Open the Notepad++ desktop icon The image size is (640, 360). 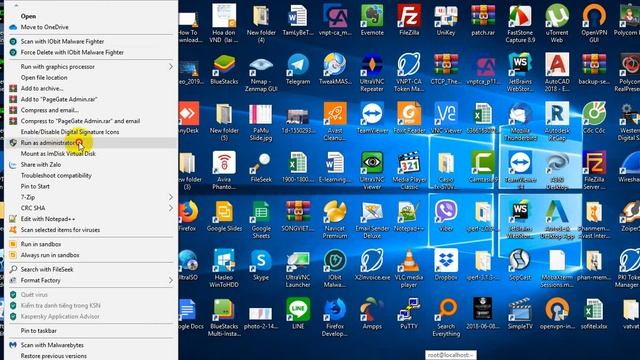tap(409, 216)
